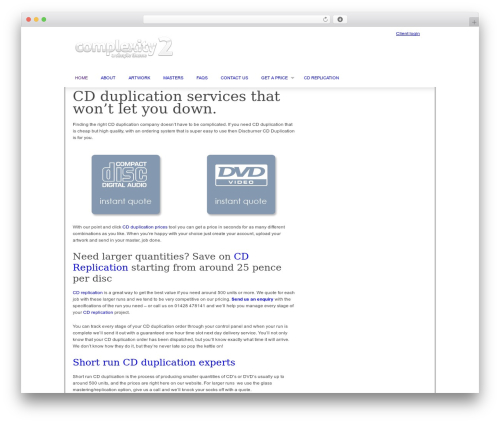Open the CD Replication menu item

tap(321, 78)
